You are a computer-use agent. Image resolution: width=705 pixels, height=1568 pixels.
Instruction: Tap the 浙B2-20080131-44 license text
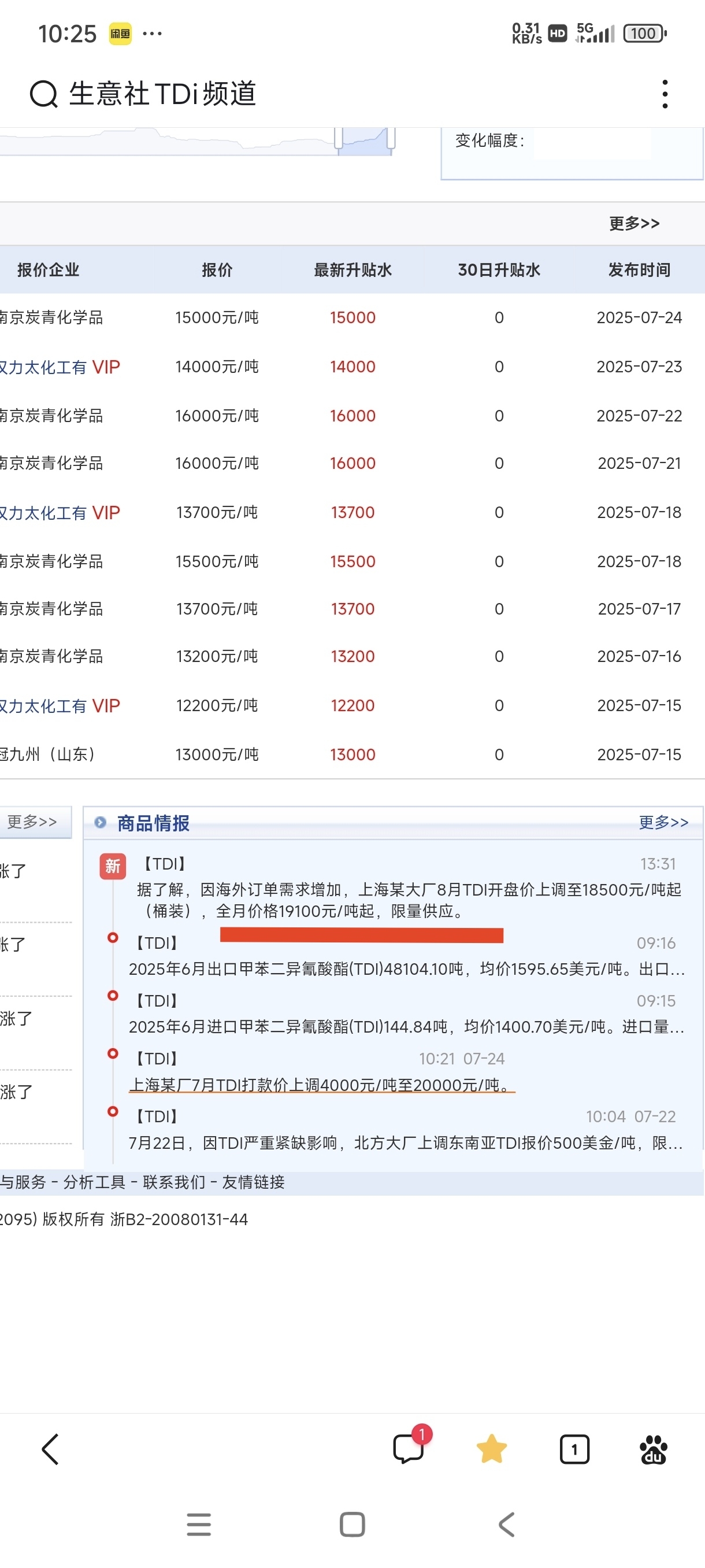click(x=179, y=1219)
